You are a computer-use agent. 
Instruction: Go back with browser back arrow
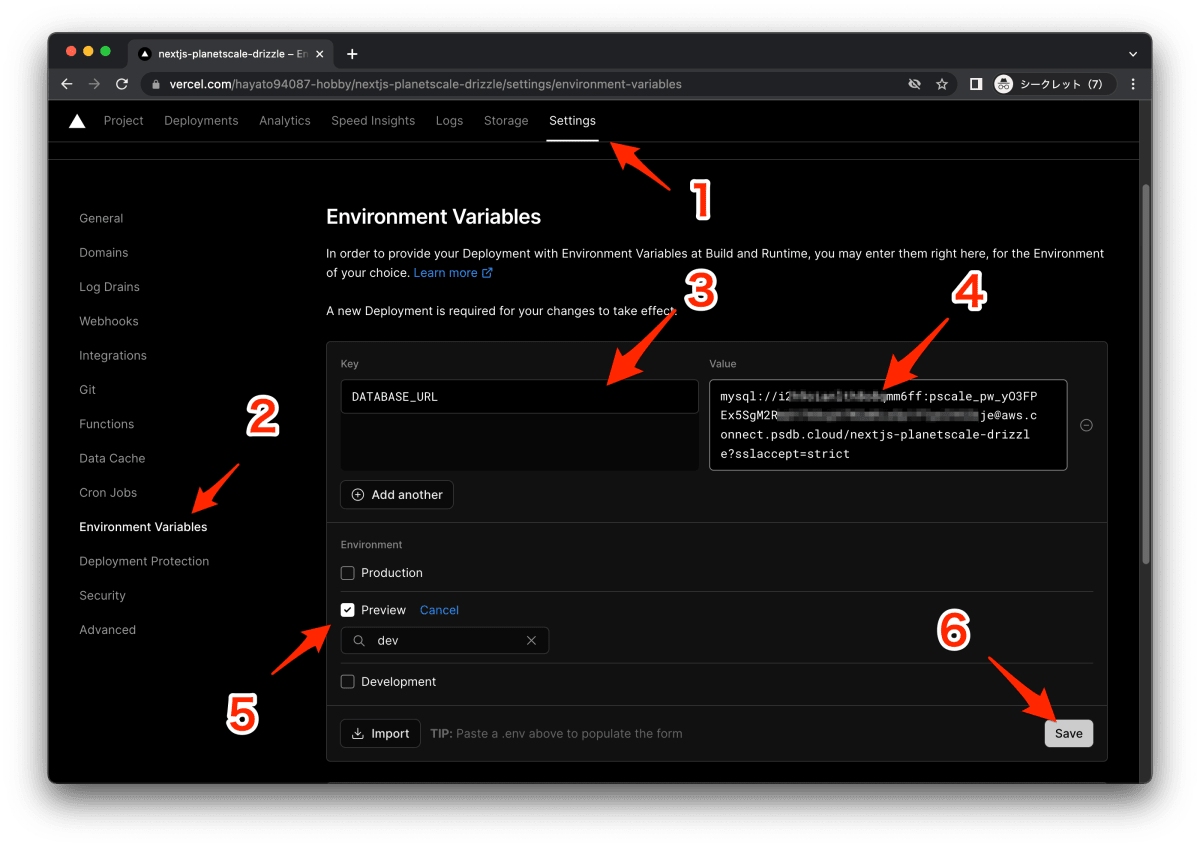67,84
